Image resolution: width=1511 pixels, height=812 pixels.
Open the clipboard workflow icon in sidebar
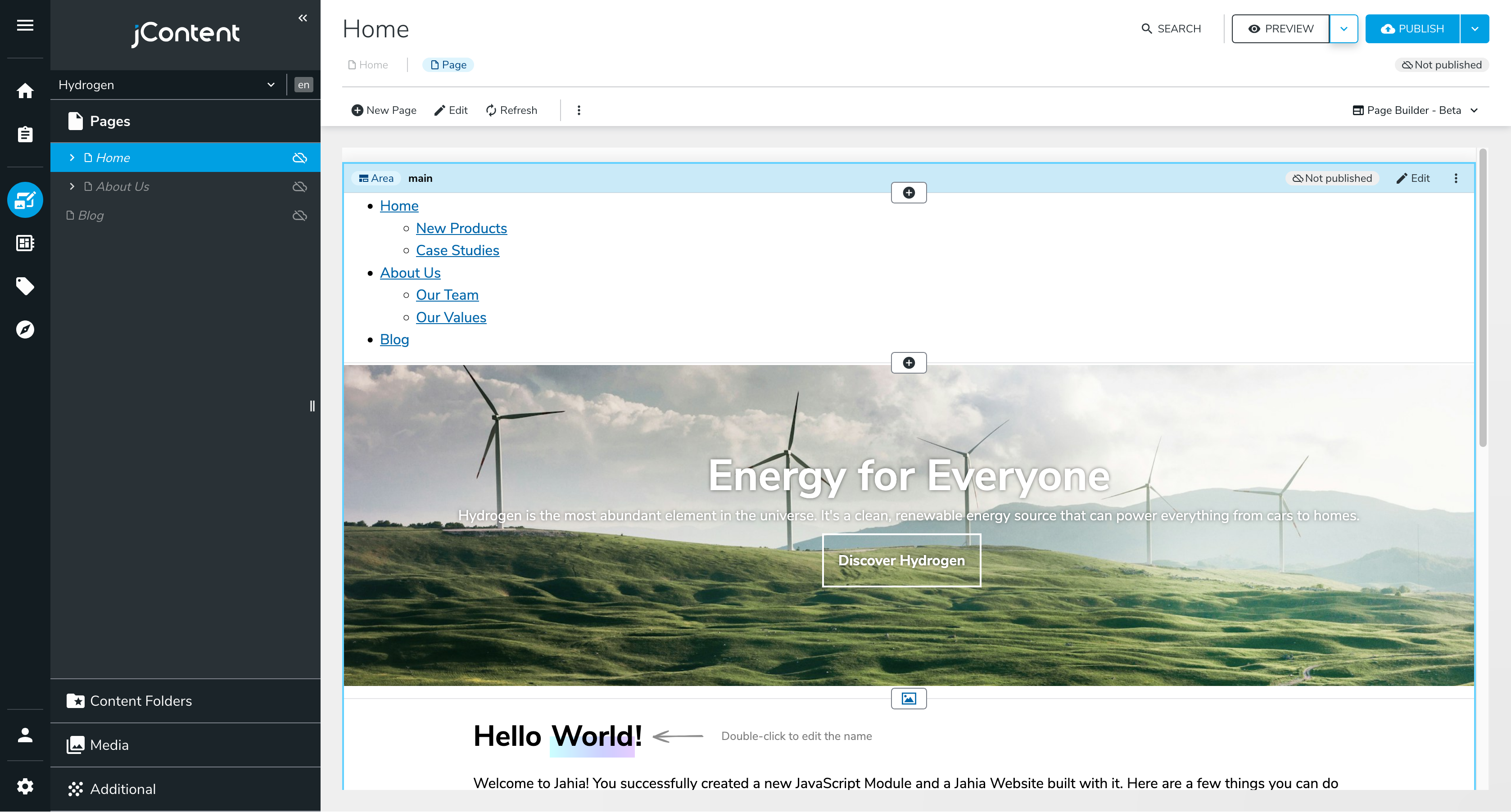click(25, 134)
